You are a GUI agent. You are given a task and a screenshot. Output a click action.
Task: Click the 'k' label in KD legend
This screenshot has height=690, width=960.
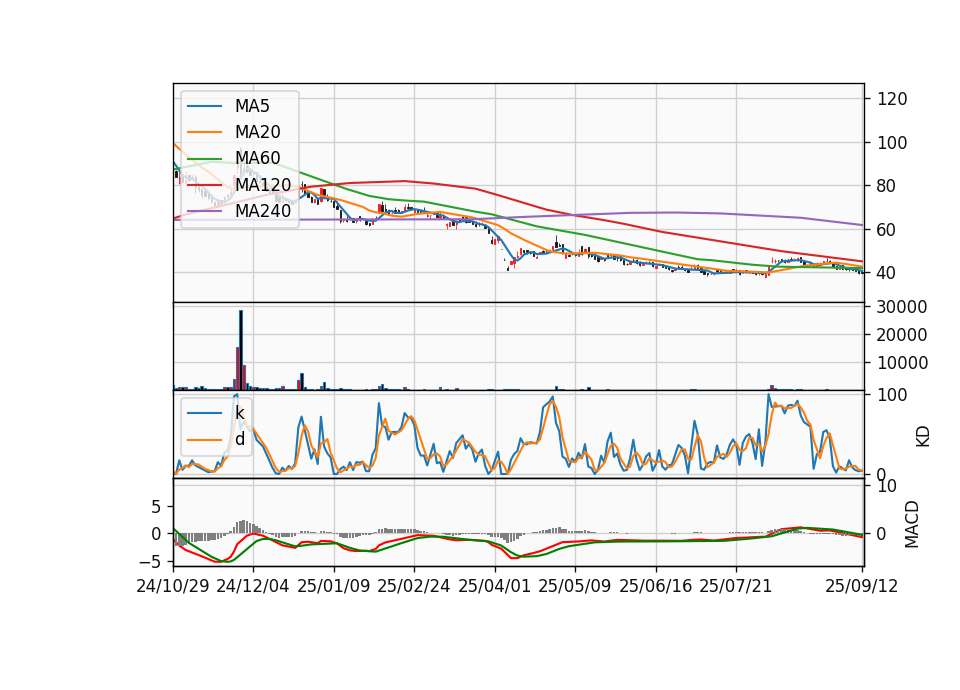239,413
